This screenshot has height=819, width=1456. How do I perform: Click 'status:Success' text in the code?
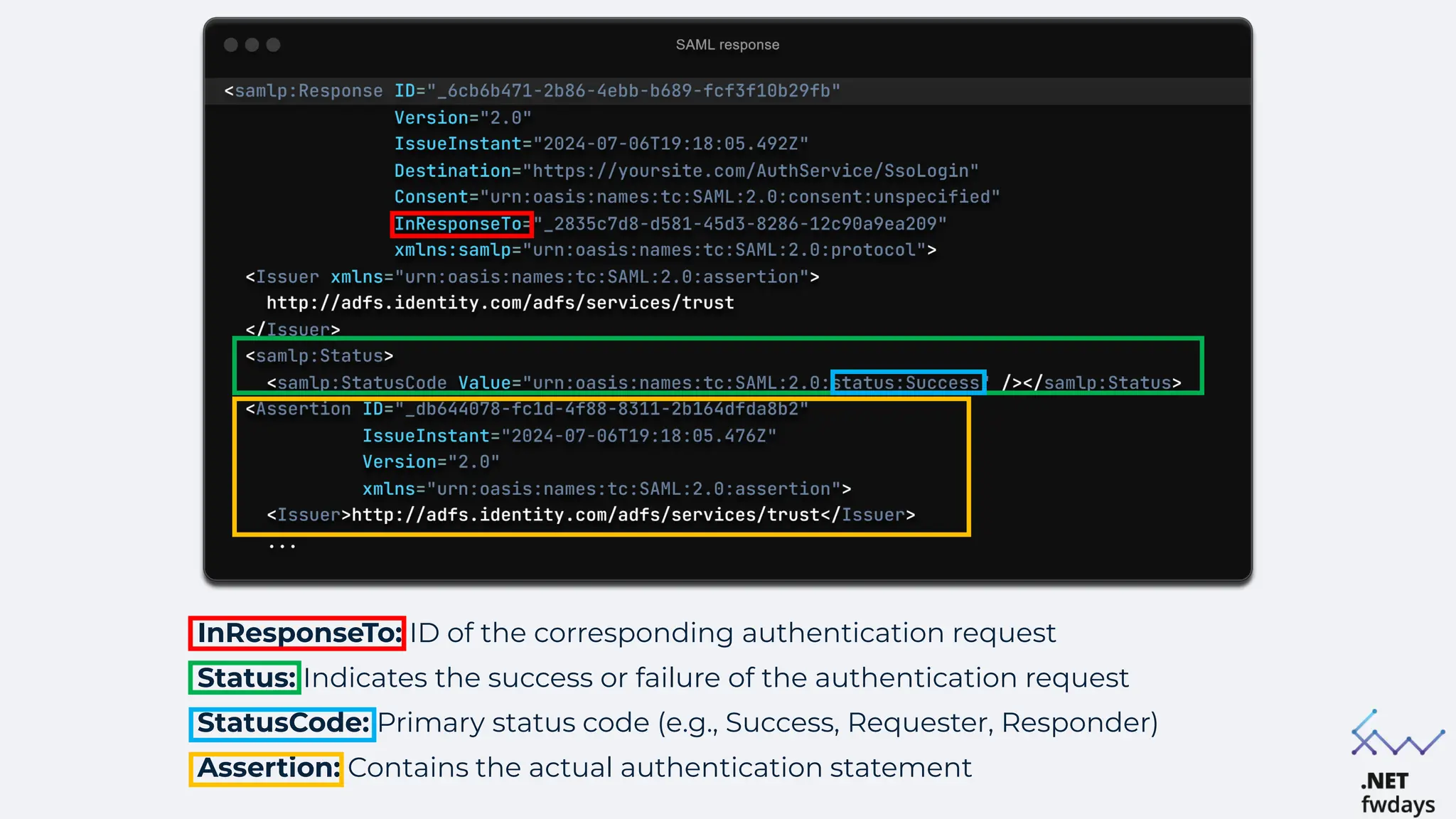[x=908, y=382]
